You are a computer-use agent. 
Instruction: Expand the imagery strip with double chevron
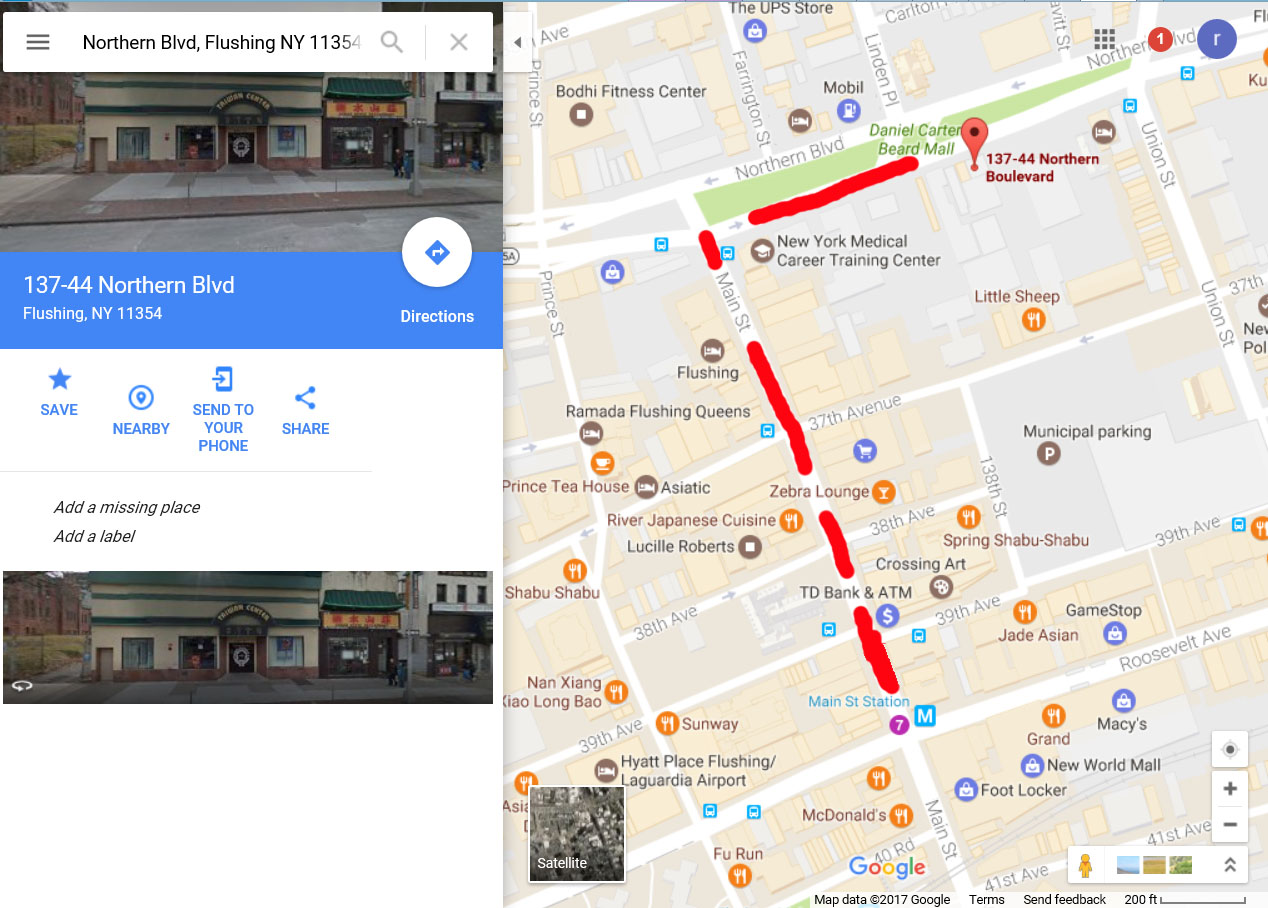pos(1230,865)
